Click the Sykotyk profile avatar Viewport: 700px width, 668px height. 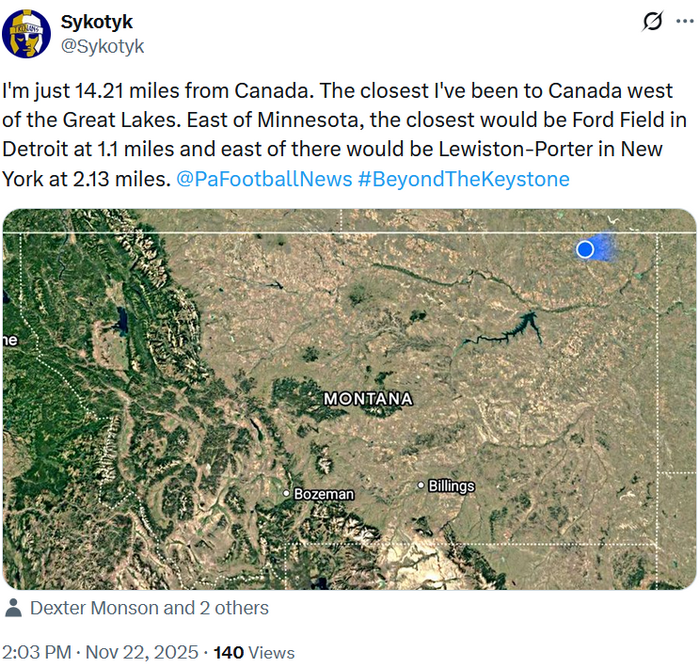tap(27, 34)
